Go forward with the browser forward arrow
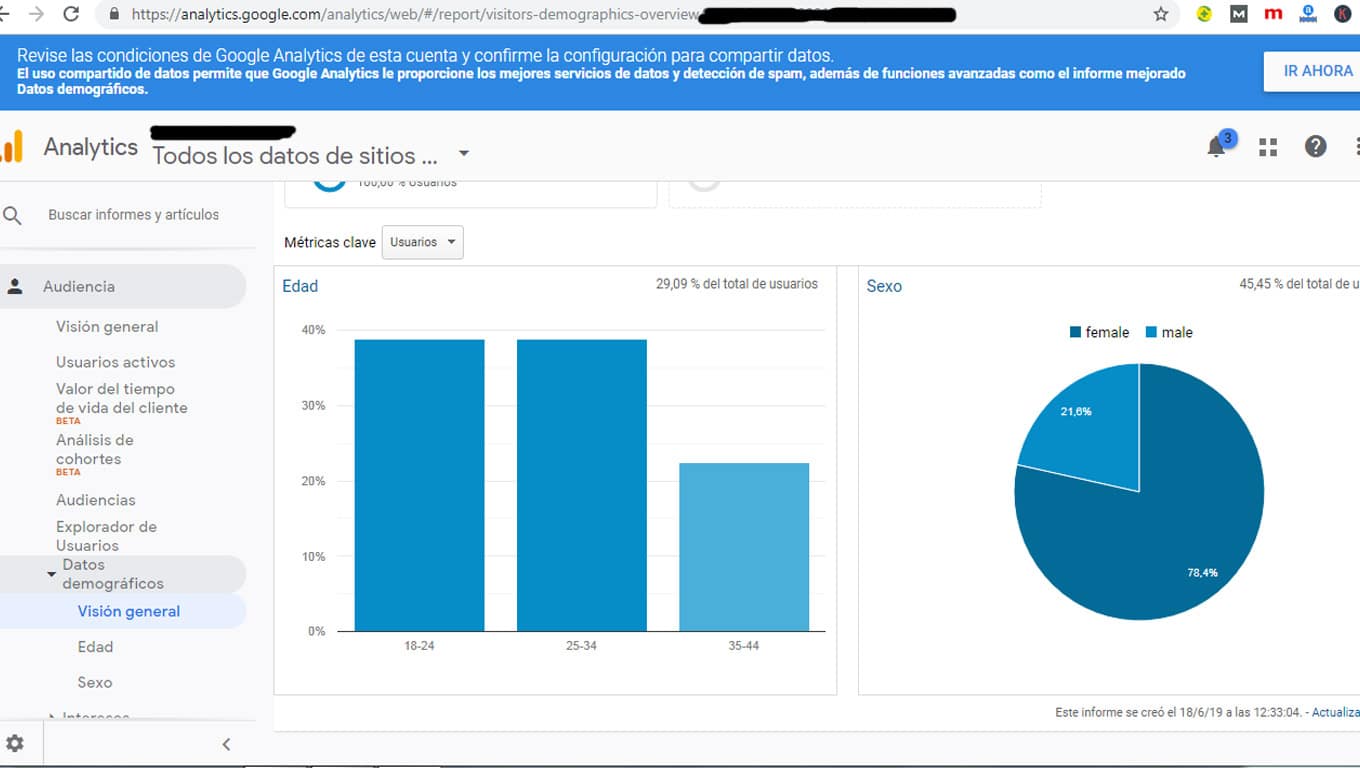The height and width of the screenshot is (768, 1360). point(37,14)
